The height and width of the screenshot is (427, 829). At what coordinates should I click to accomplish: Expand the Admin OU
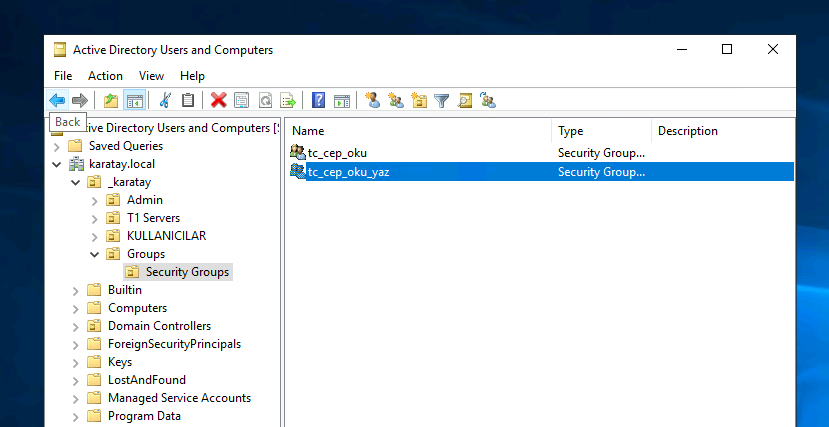point(95,201)
